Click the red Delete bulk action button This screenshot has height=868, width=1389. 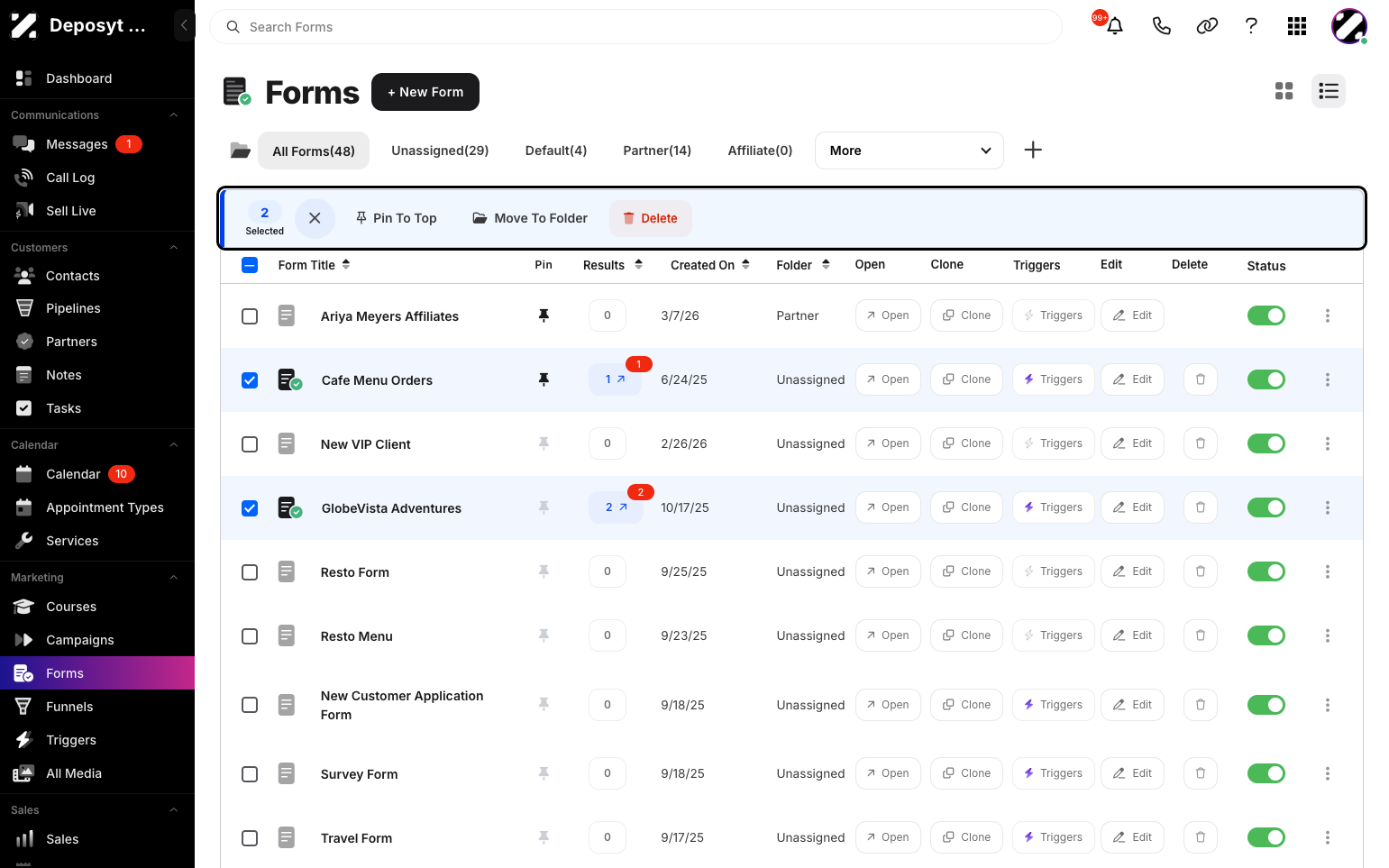[x=651, y=218]
